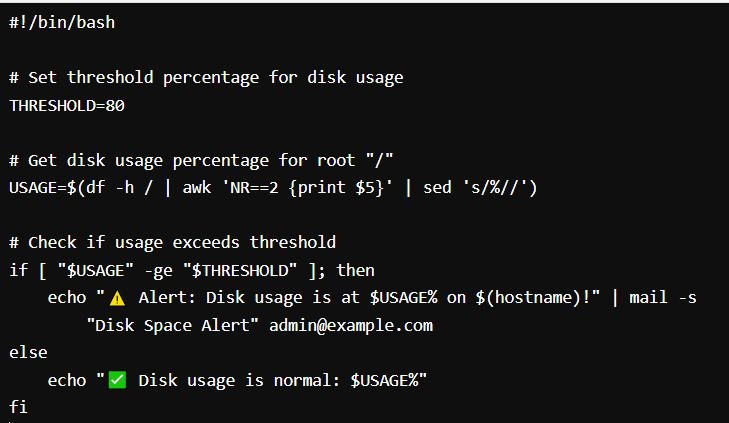Image resolution: width=729 pixels, height=423 pixels.
Task: Click the admin@example.com email address
Action: [x=351, y=325]
